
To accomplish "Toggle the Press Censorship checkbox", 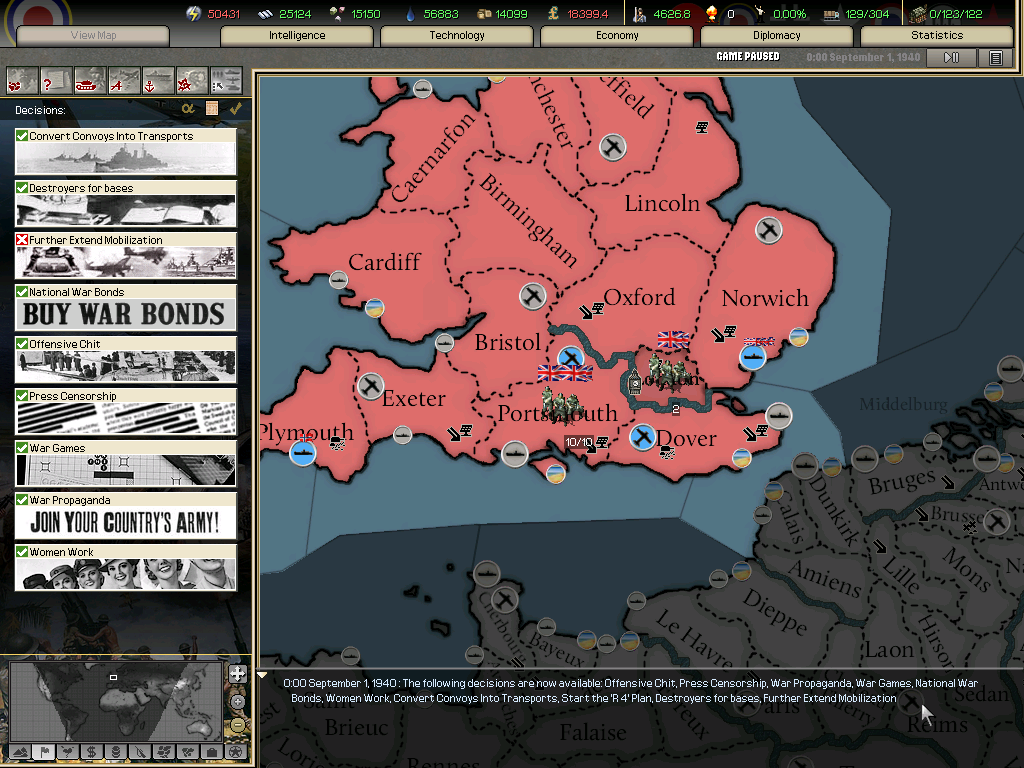I will tap(22, 396).
